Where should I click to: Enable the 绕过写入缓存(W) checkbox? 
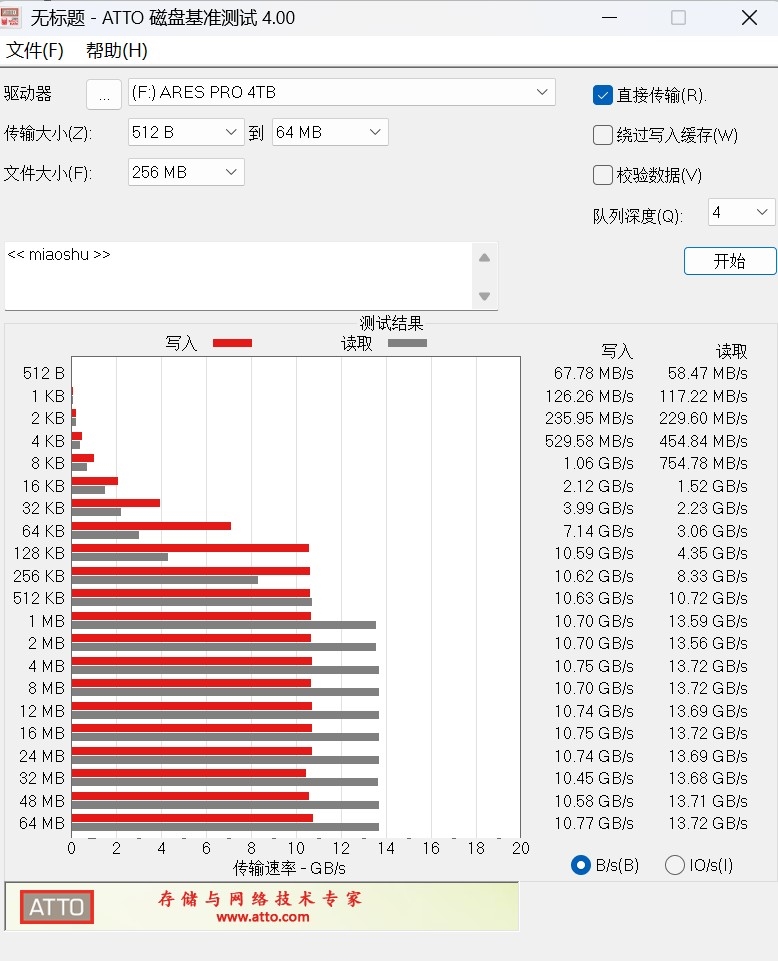[x=603, y=135]
